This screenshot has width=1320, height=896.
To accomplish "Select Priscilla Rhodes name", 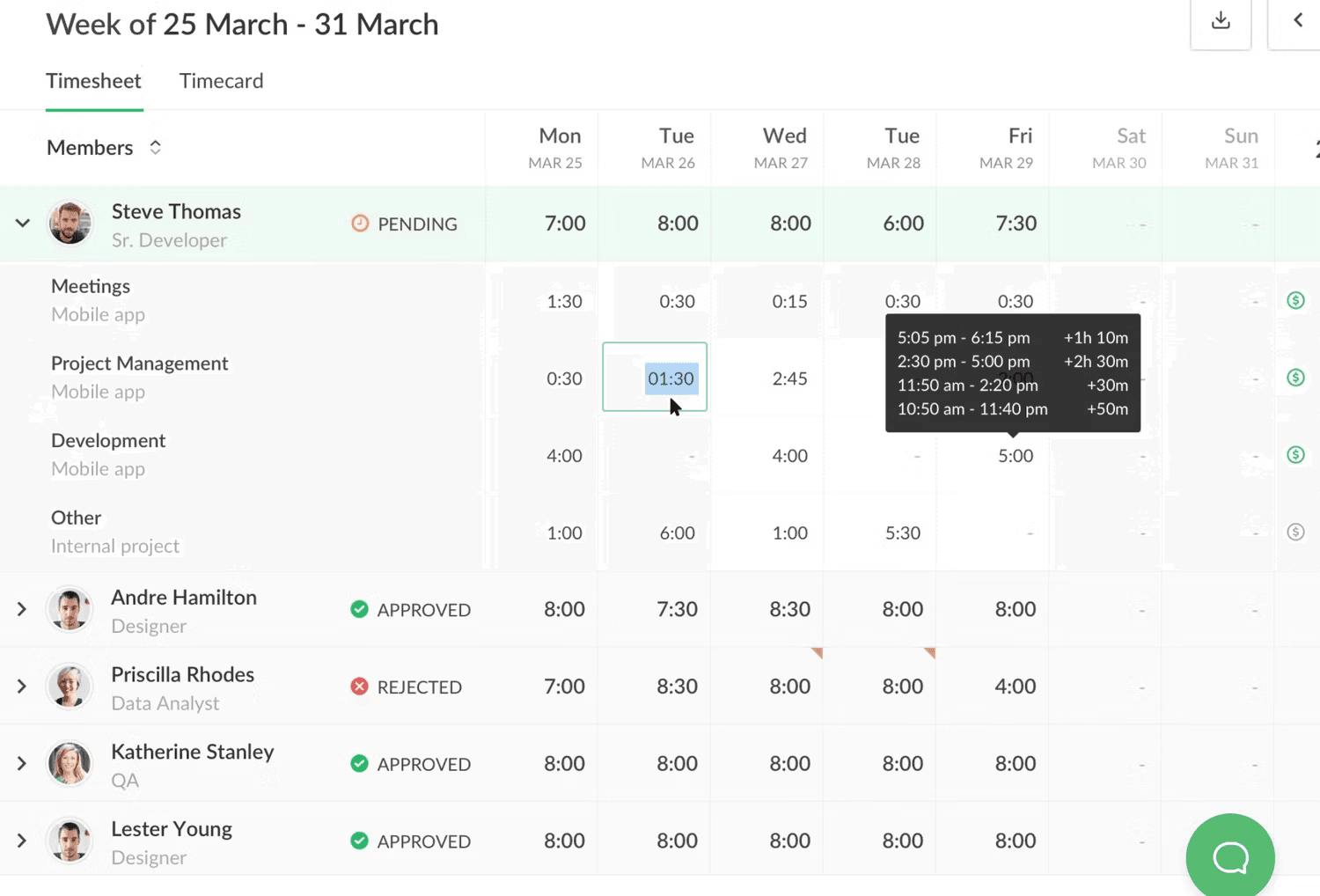I will coord(182,674).
